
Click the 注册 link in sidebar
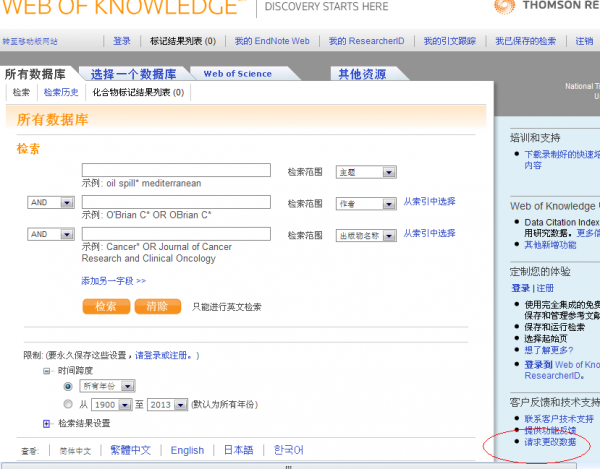click(545, 288)
